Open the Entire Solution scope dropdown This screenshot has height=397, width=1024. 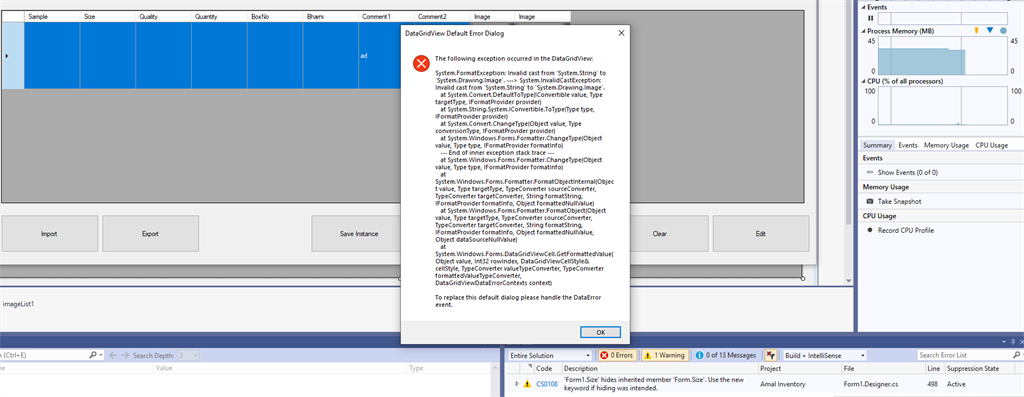pos(550,355)
